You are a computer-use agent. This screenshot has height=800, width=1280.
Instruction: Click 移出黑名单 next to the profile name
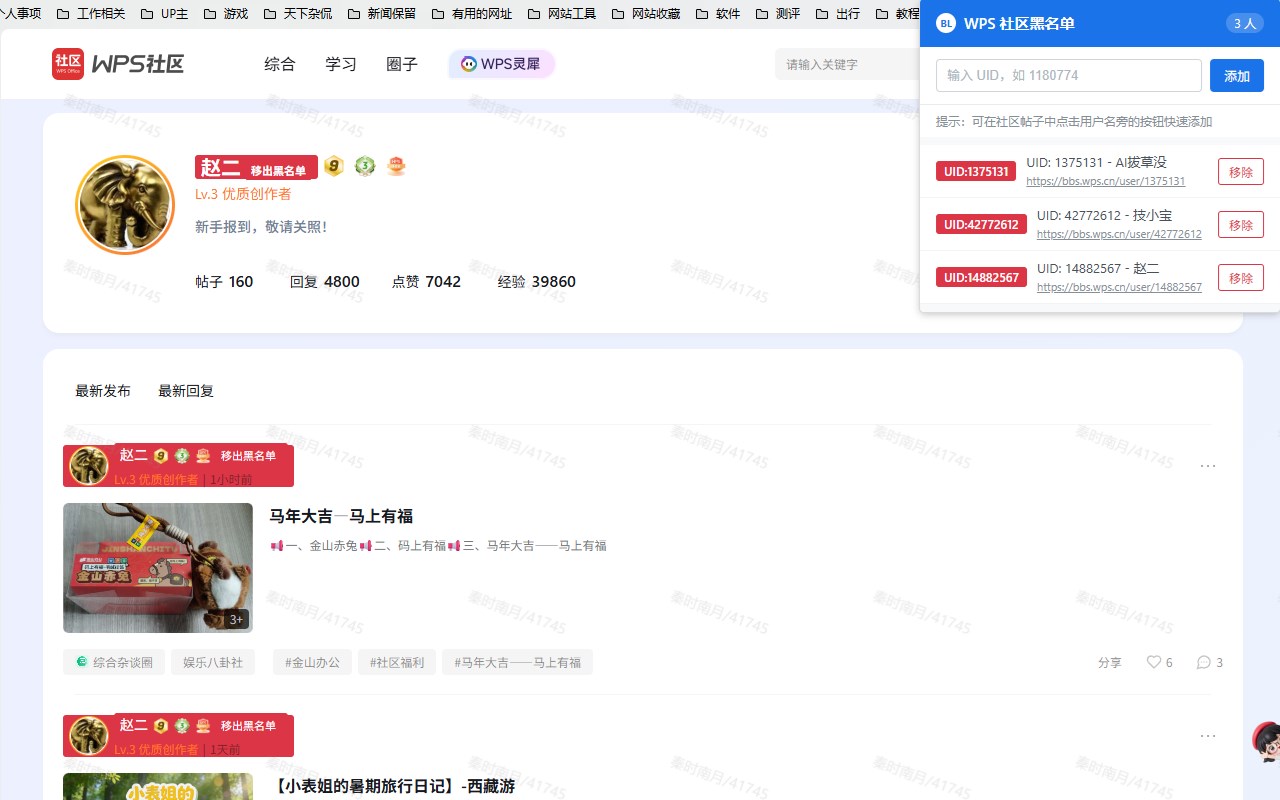click(279, 171)
